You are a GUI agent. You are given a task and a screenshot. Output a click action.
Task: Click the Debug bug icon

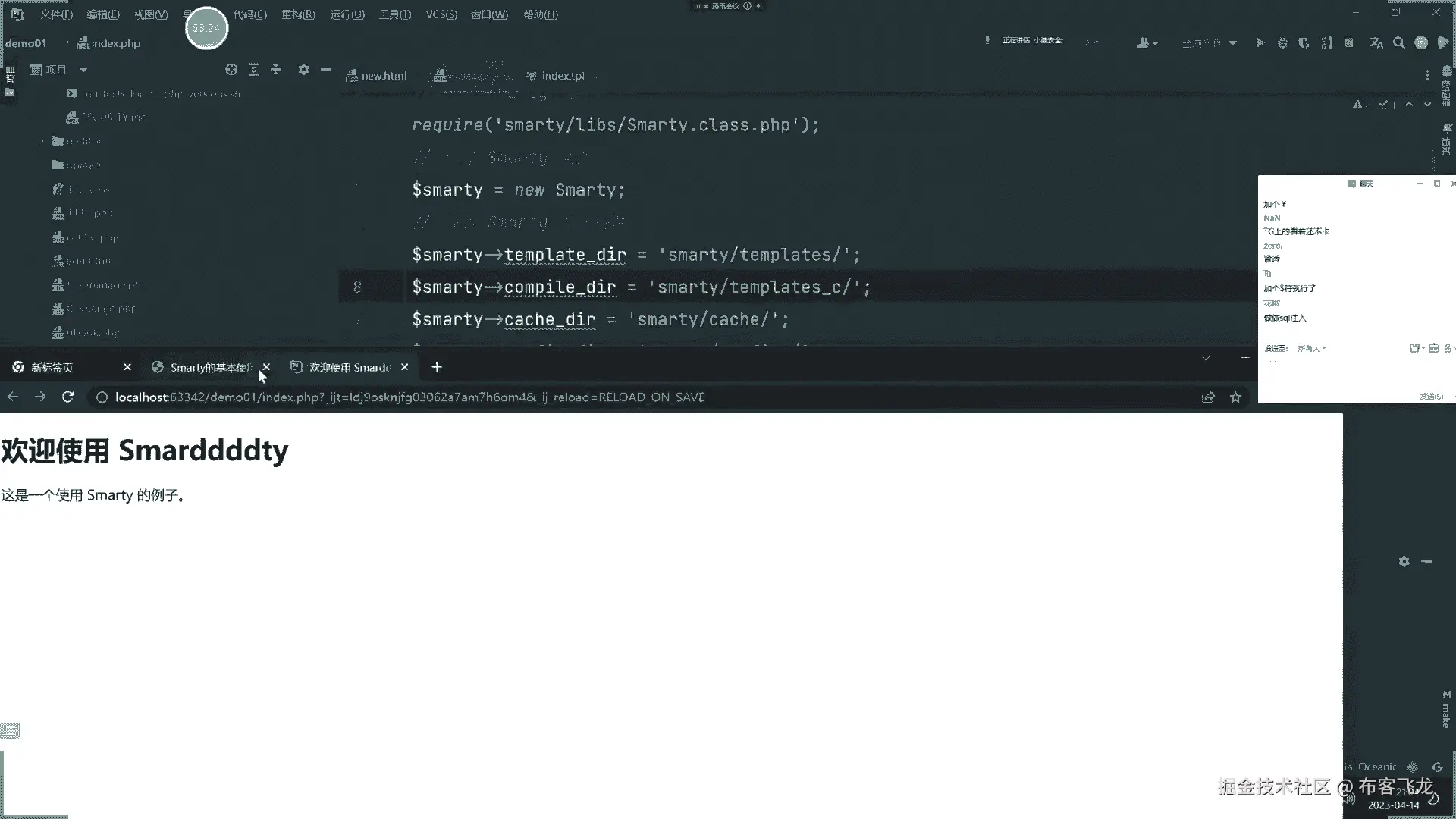[1282, 43]
